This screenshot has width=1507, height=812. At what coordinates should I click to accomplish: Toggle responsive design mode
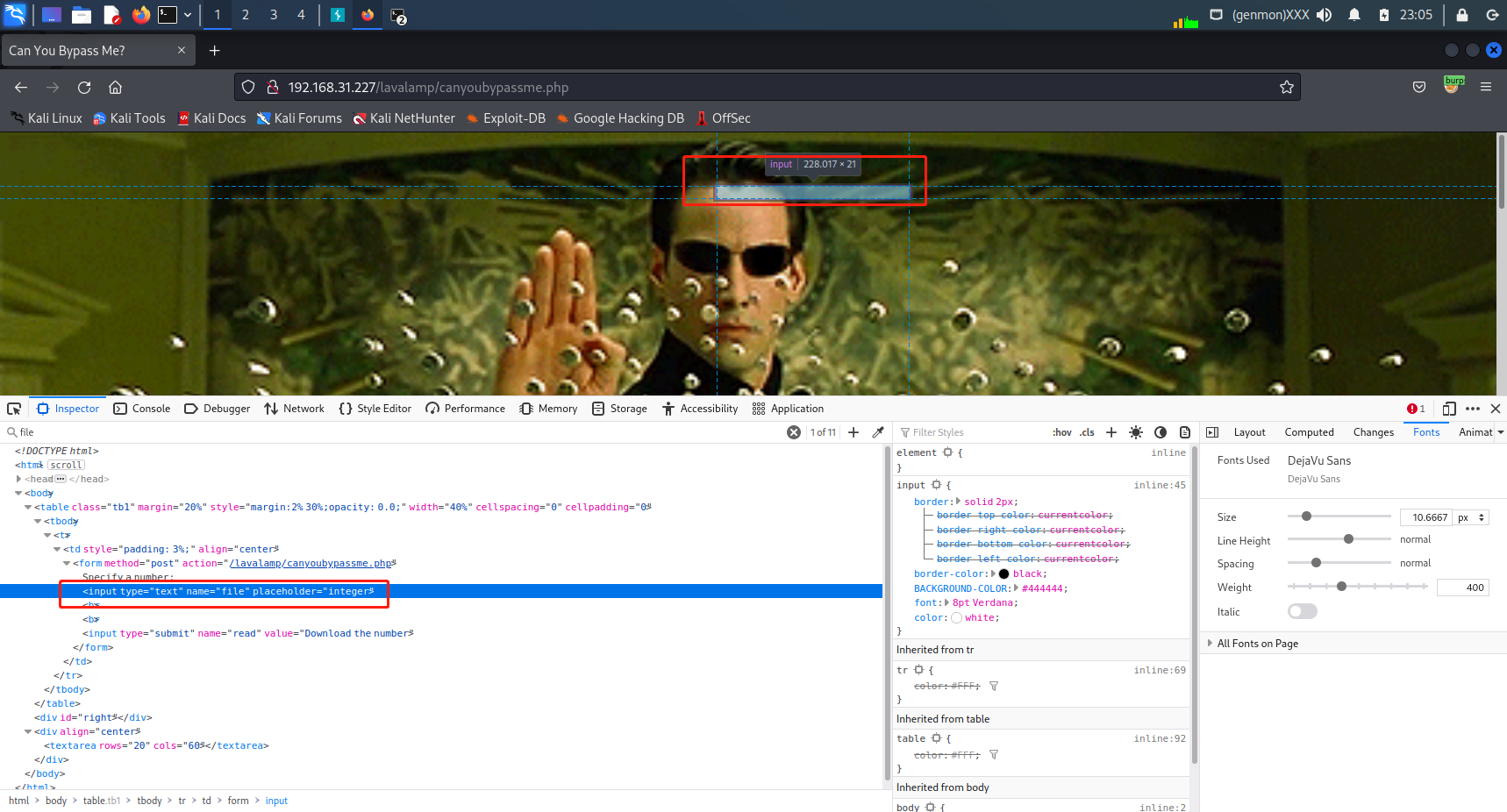click(x=1449, y=409)
